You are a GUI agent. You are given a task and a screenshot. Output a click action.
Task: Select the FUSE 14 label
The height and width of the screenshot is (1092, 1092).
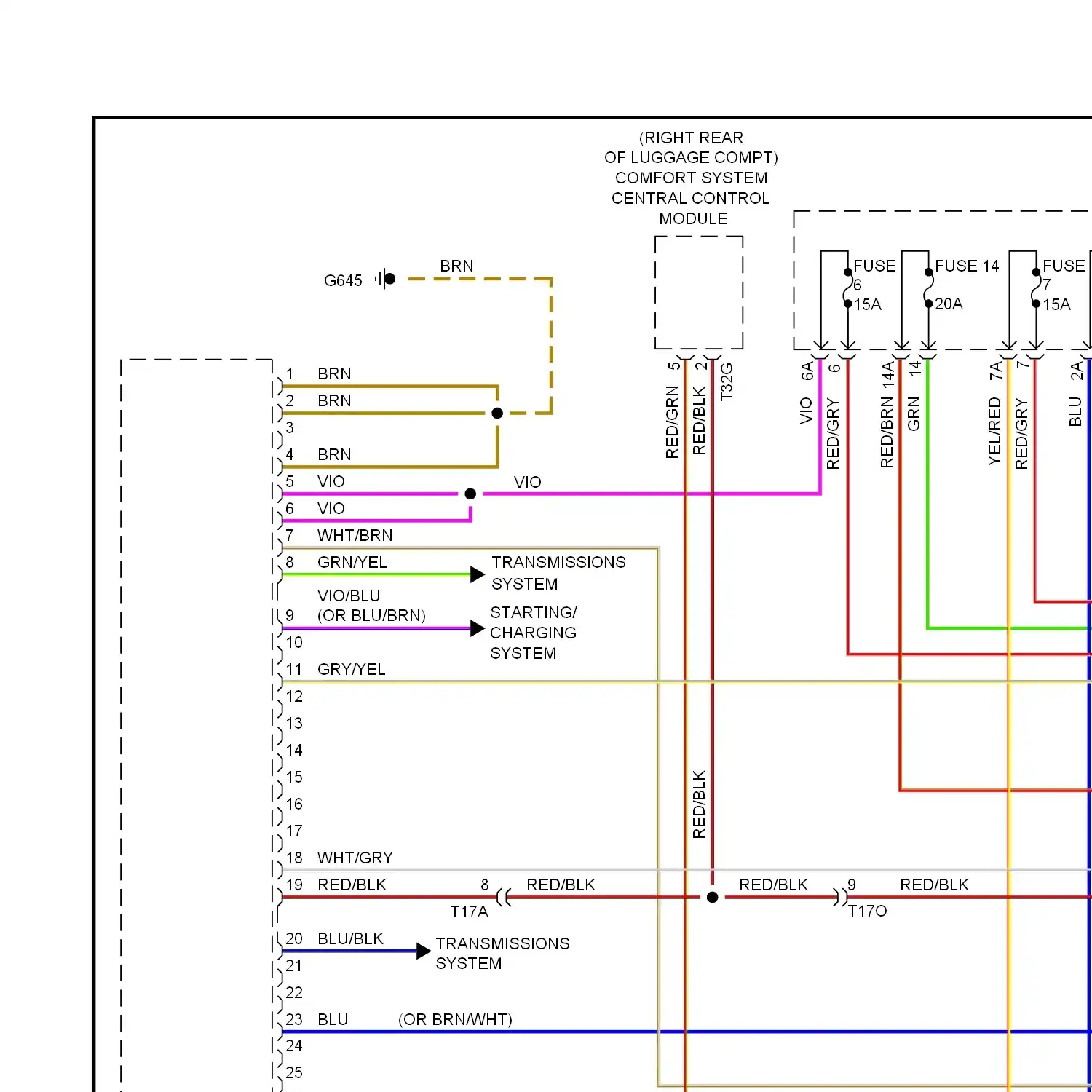(x=967, y=266)
